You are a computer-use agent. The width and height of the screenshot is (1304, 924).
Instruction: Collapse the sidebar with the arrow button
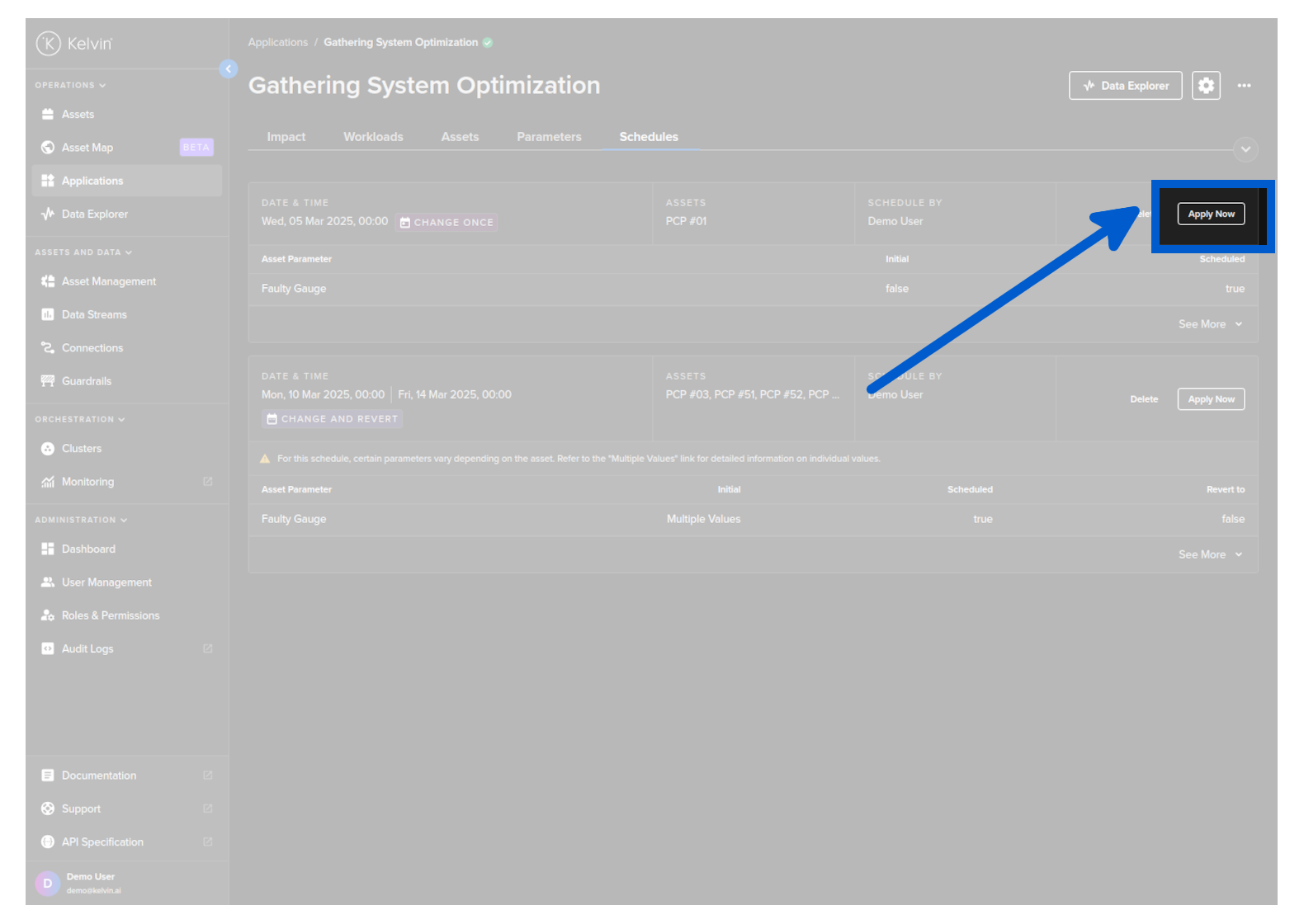229,69
